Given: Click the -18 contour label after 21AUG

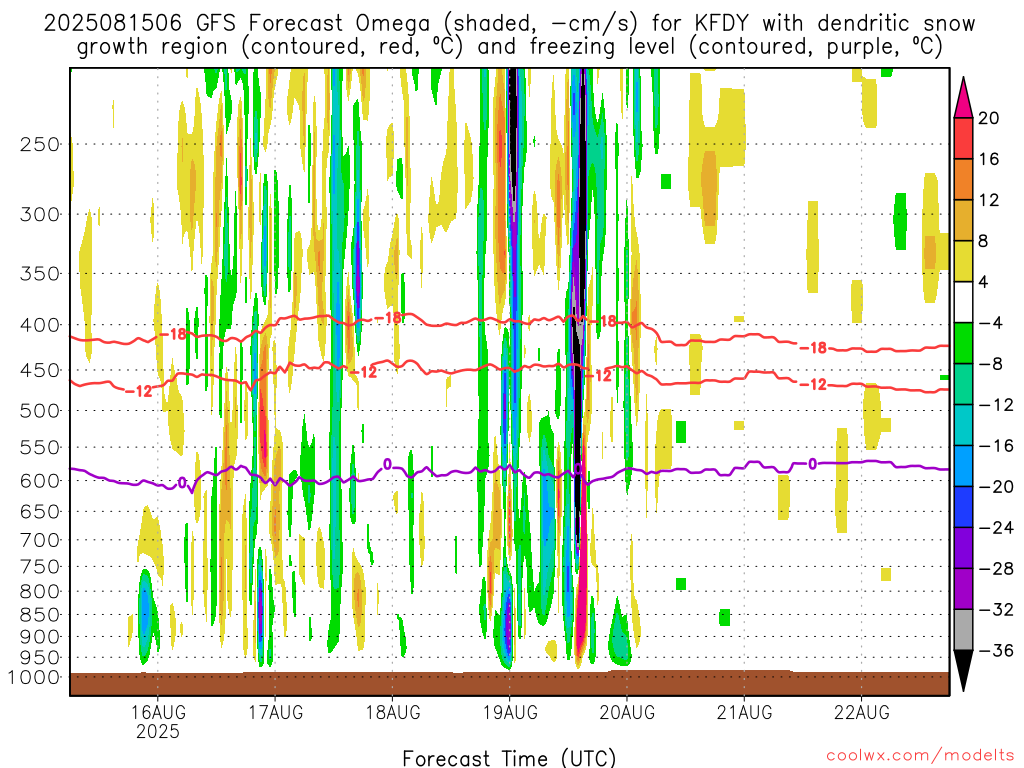Looking at the screenshot, I should point(813,348).
